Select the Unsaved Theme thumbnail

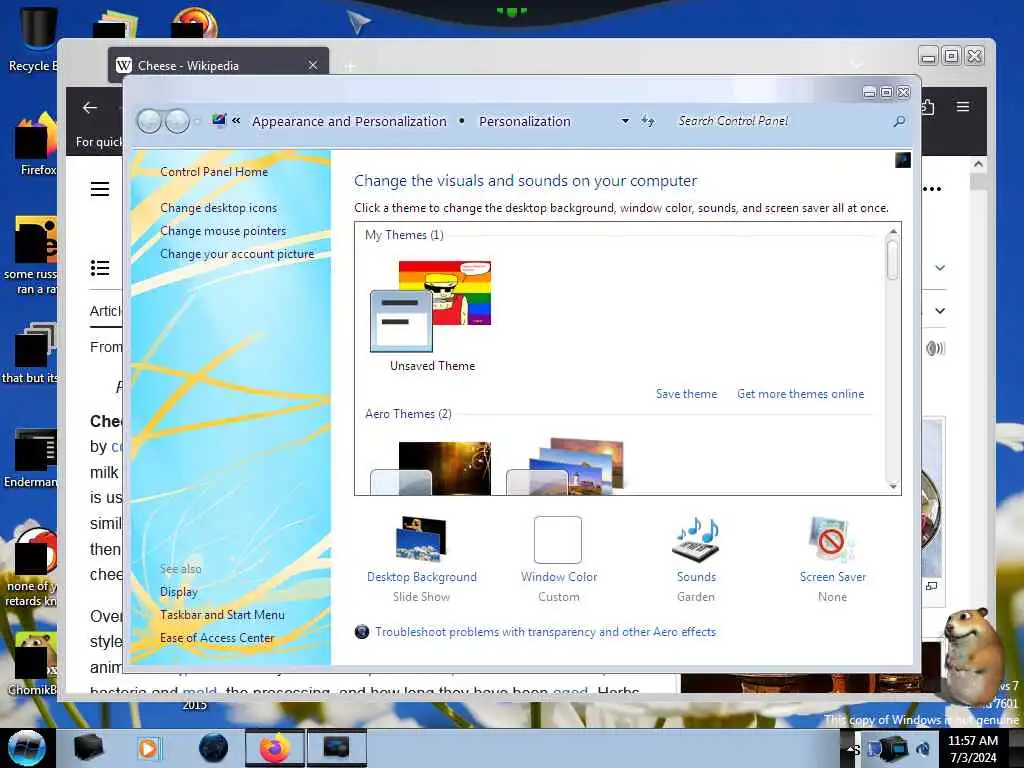coord(432,316)
